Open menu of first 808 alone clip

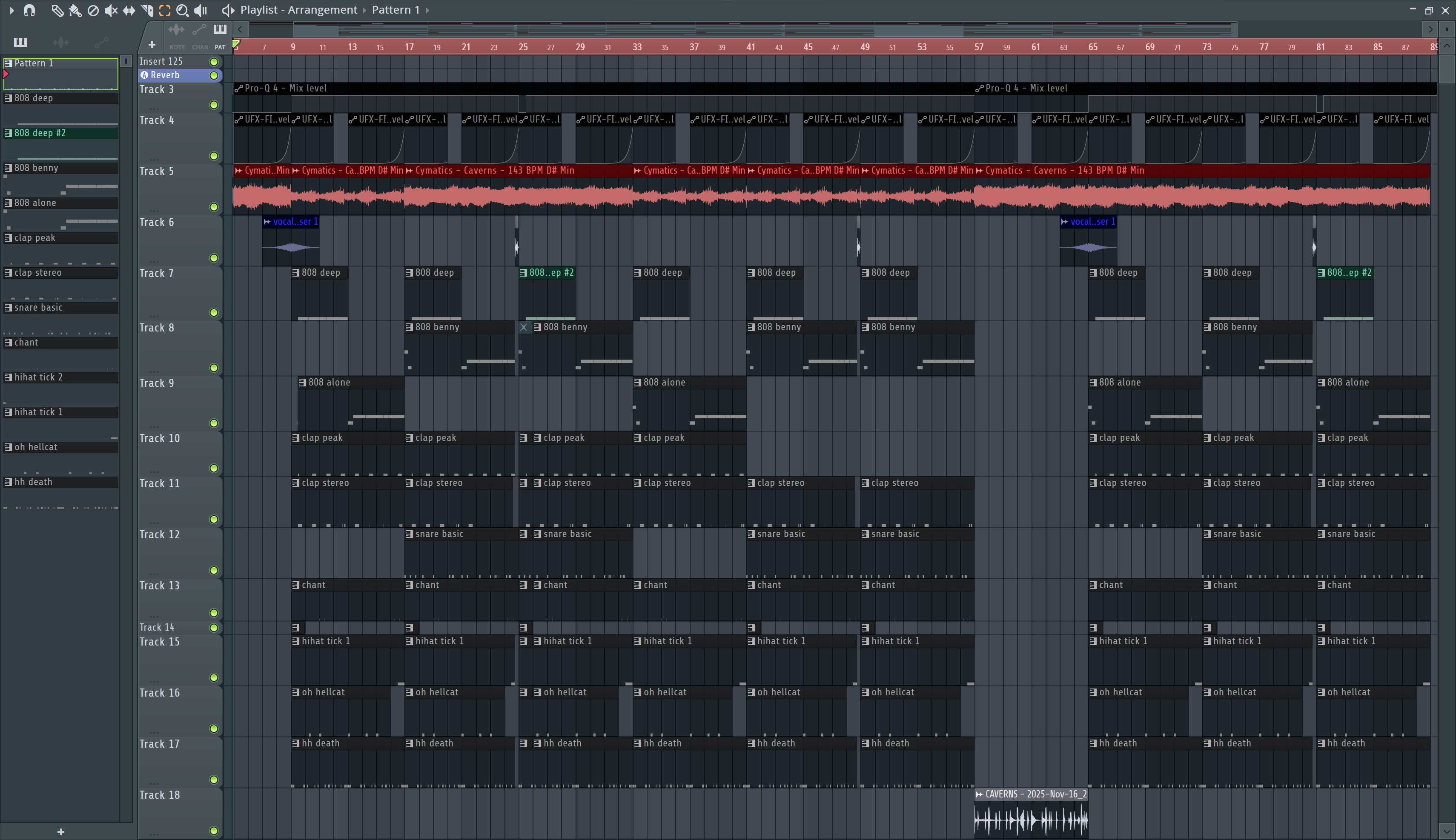(302, 383)
